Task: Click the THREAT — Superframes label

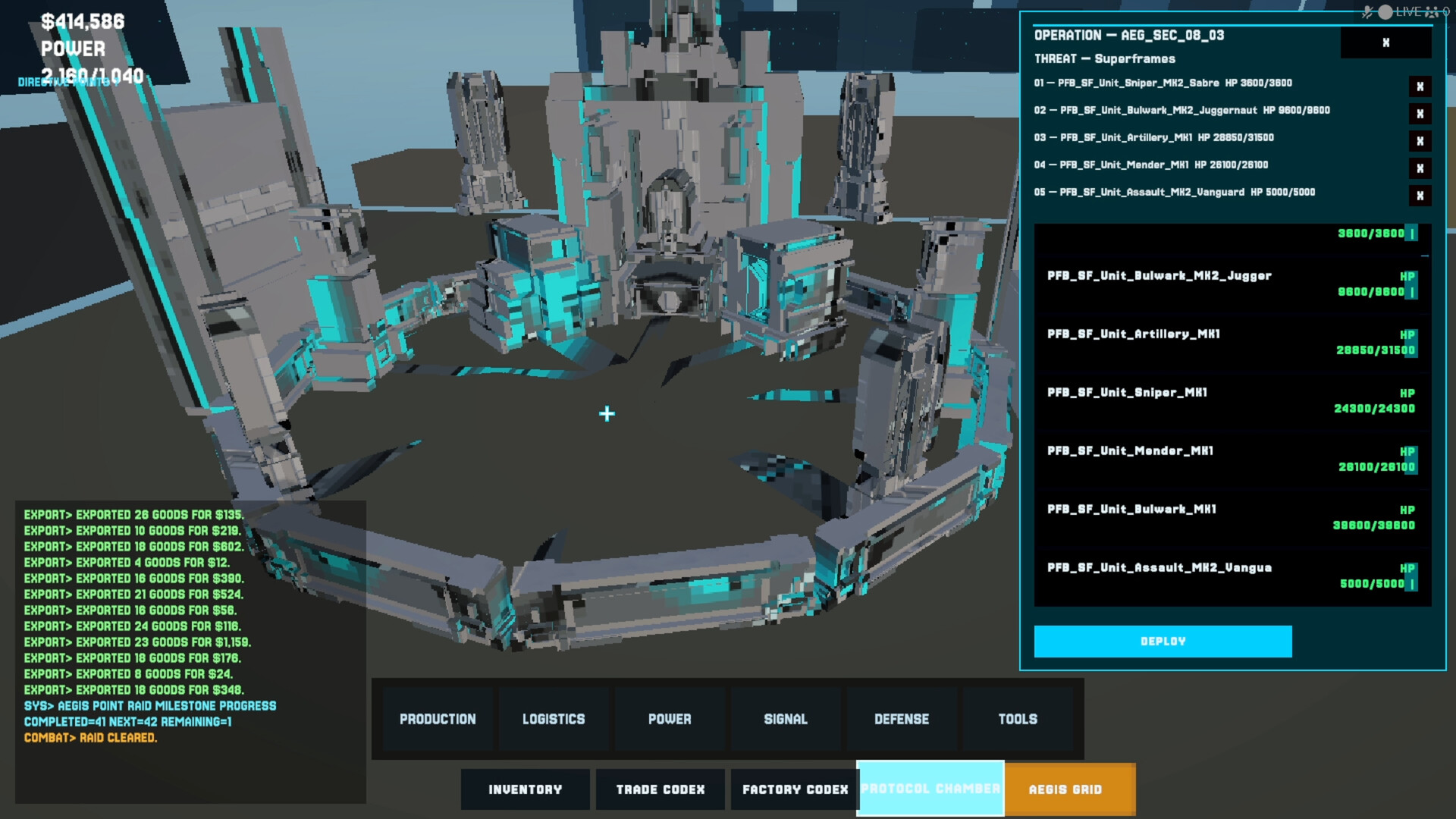Action: (x=1104, y=59)
